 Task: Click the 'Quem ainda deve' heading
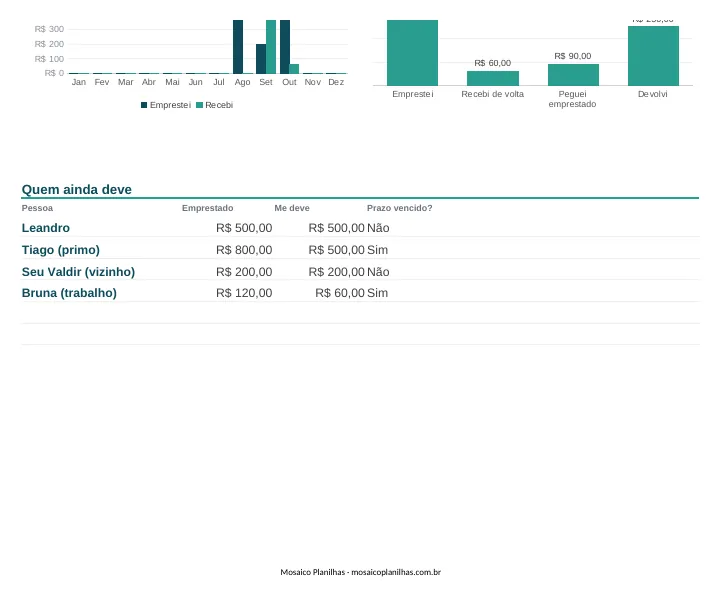[x=77, y=189]
